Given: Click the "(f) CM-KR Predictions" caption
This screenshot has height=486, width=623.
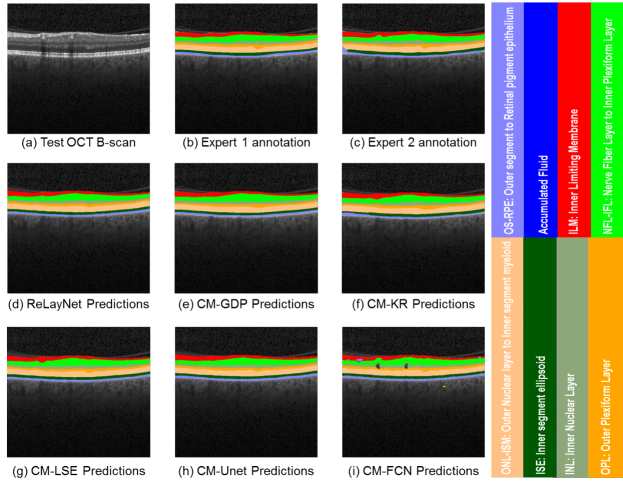Looking at the screenshot, I should click(413, 304).
